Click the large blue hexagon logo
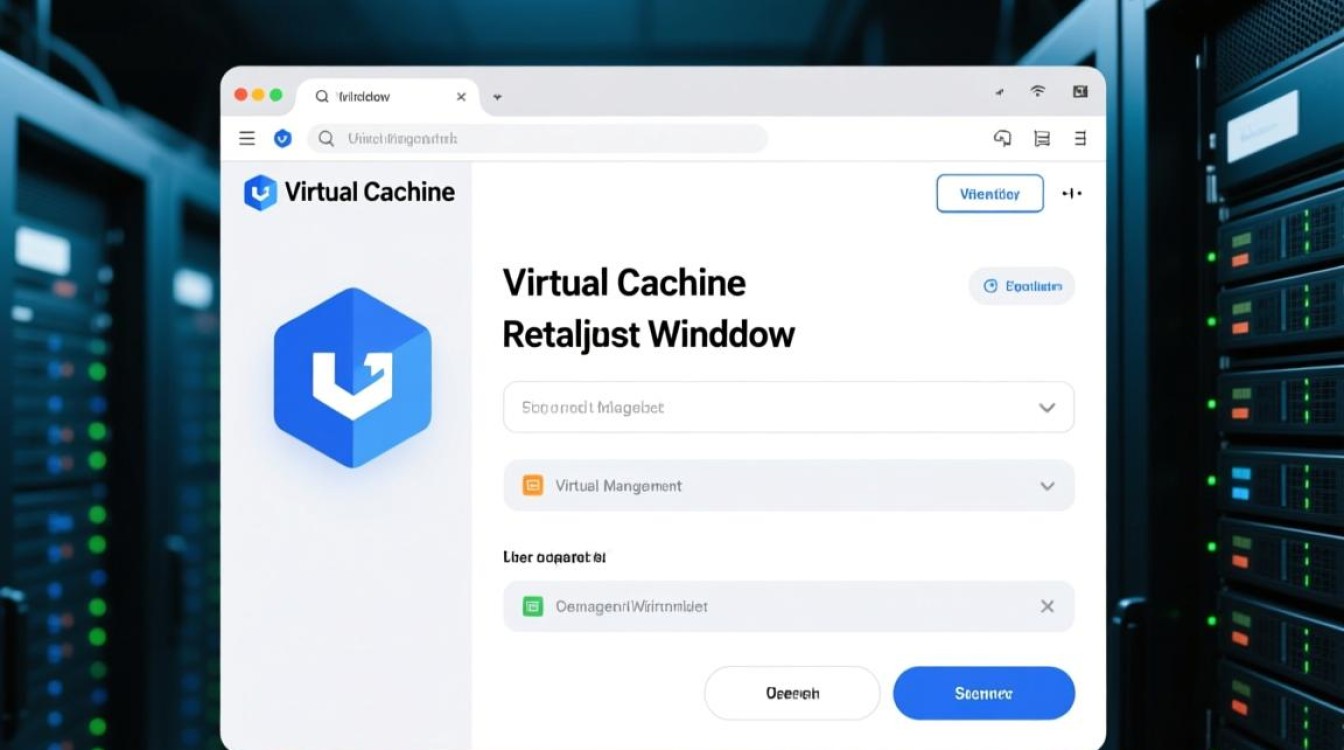This screenshot has height=750, width=1344. click(352, 378)
